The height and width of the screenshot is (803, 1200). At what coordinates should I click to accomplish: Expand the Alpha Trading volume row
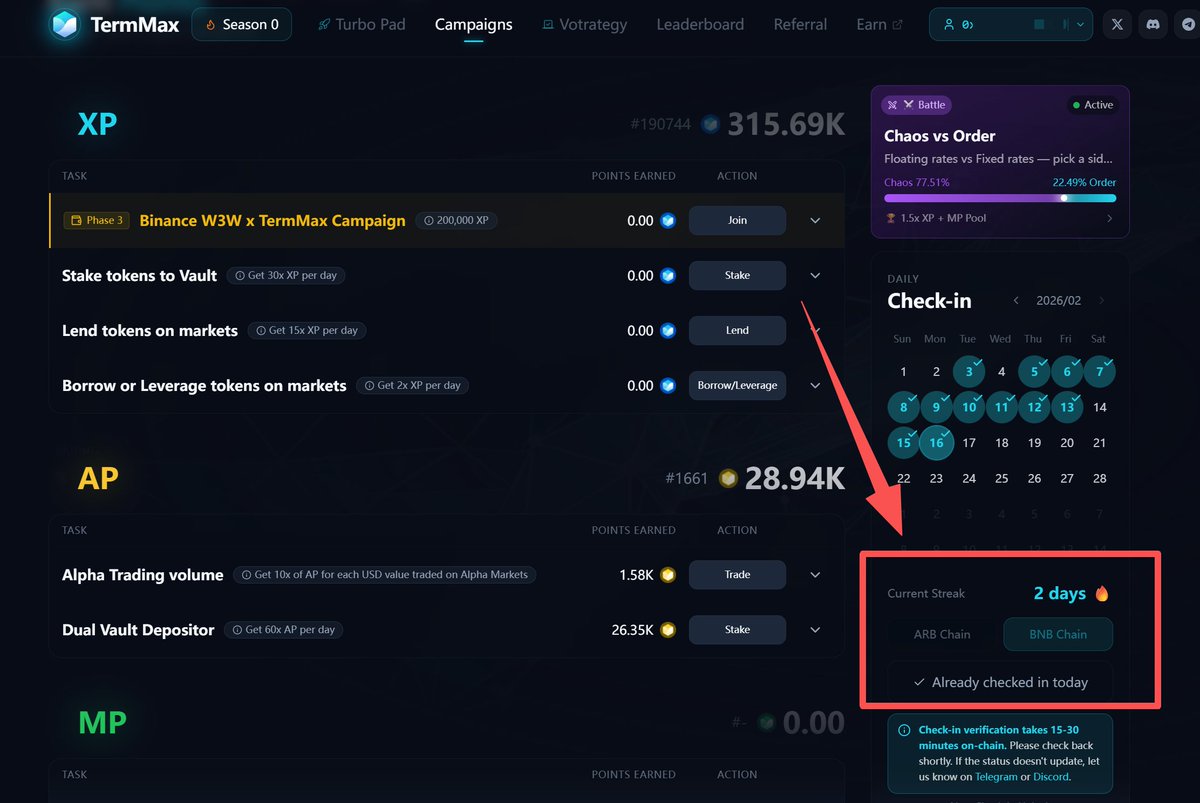[x=815, y=575]
